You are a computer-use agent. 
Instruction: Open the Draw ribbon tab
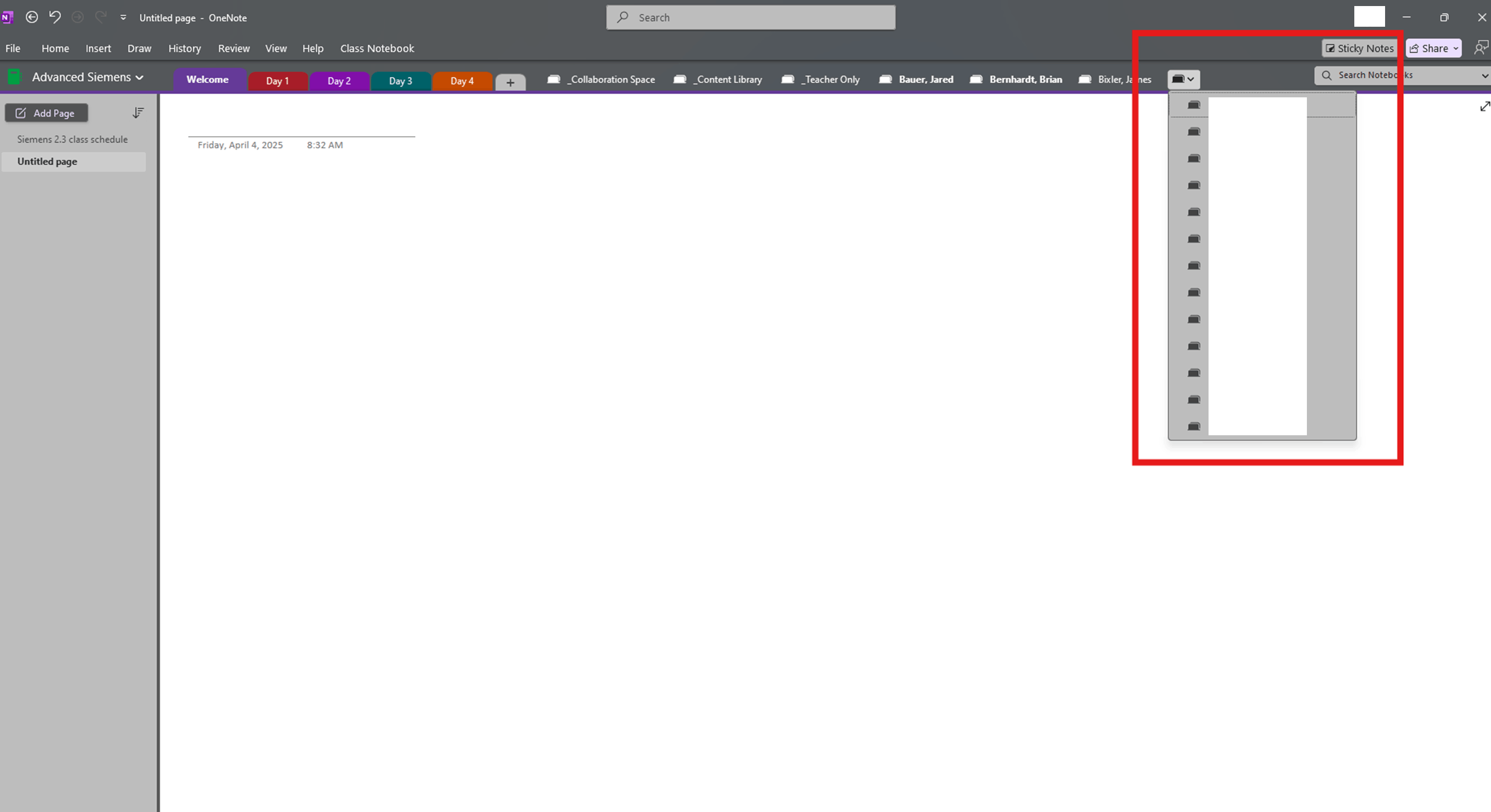click(139, 48)
